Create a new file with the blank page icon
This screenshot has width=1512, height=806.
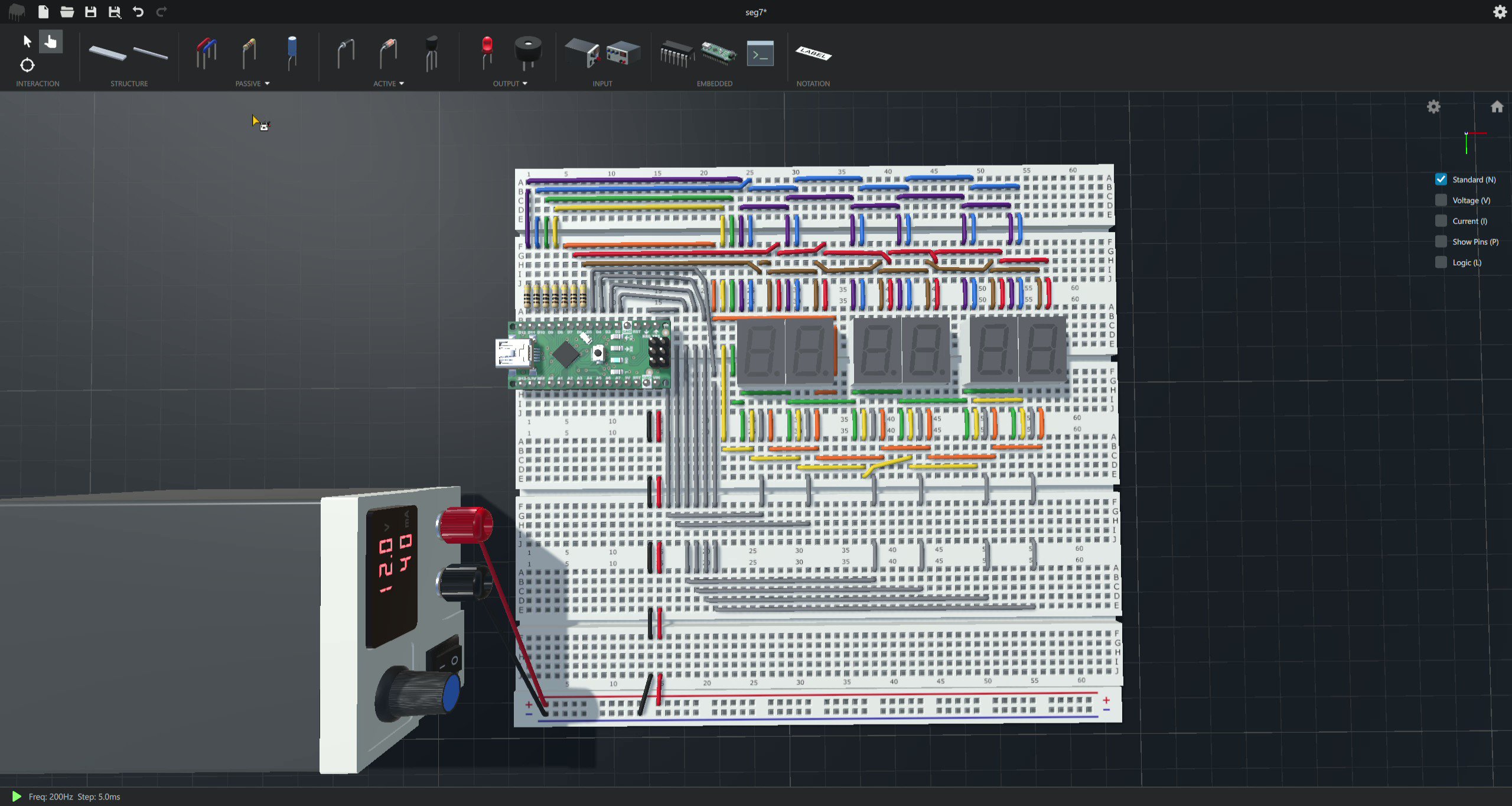[x=43, y=12]
